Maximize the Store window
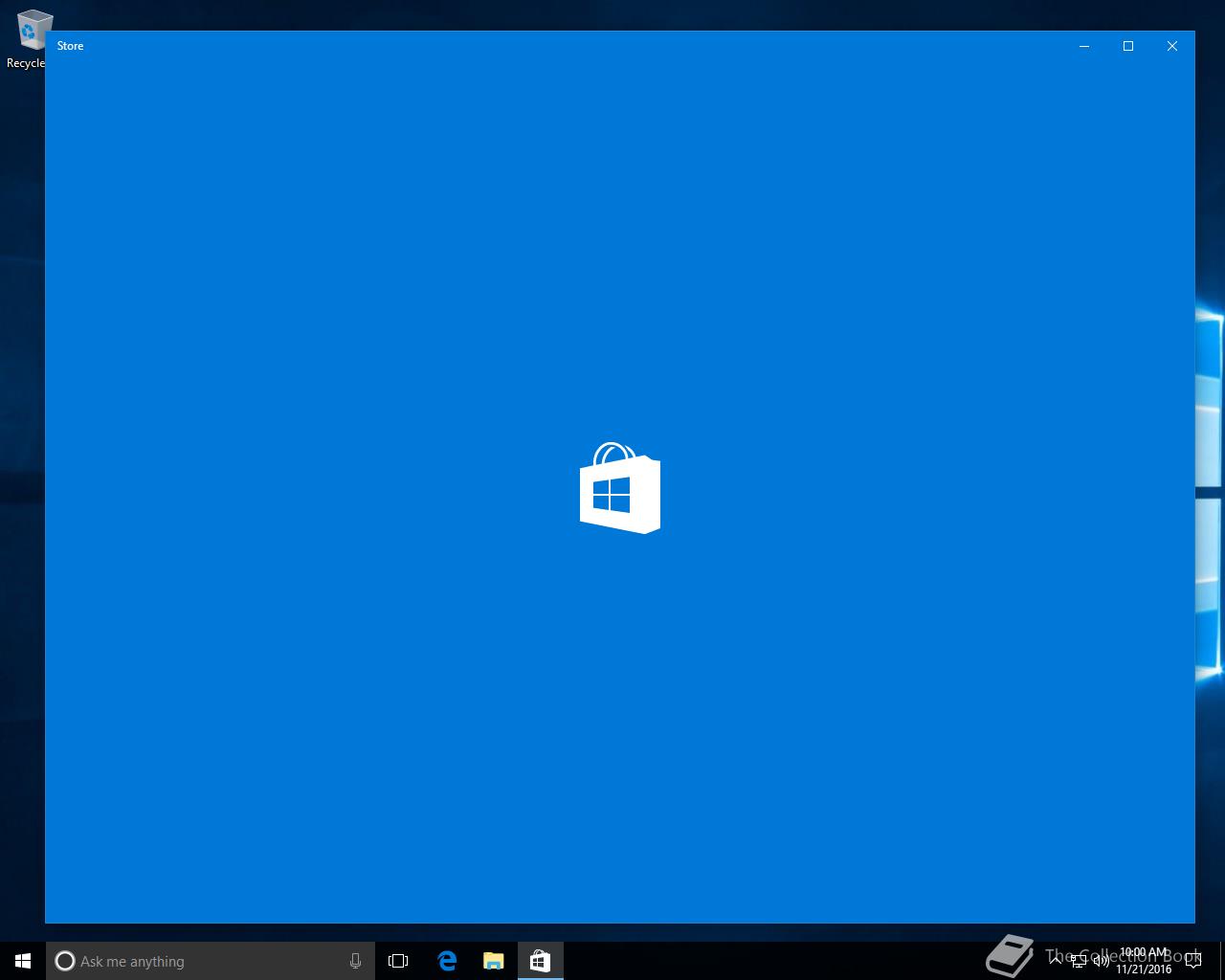1225x980 pixels. pos(1128,46)
